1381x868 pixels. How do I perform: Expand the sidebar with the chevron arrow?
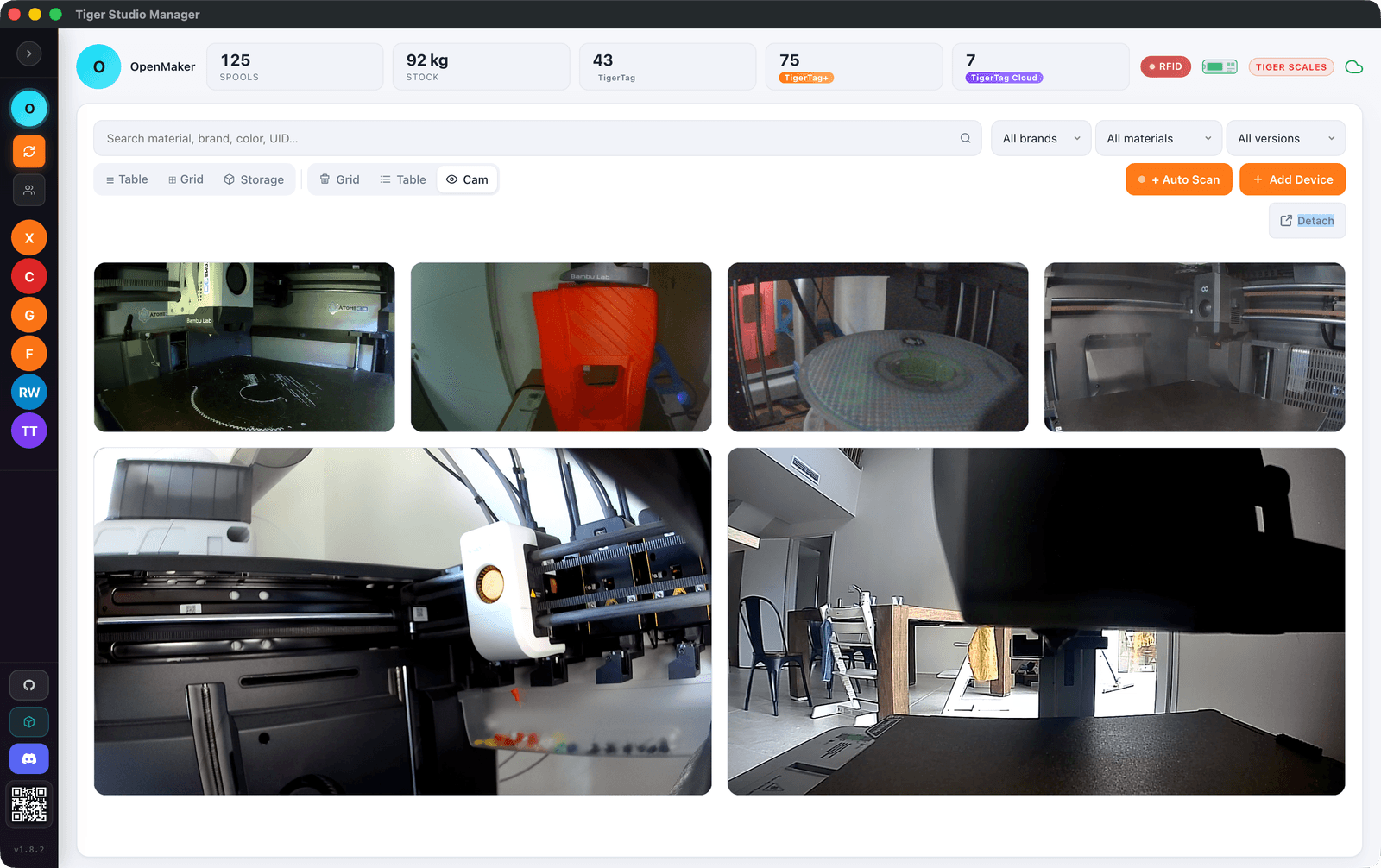pyautogui.click(x=29, y=53)
